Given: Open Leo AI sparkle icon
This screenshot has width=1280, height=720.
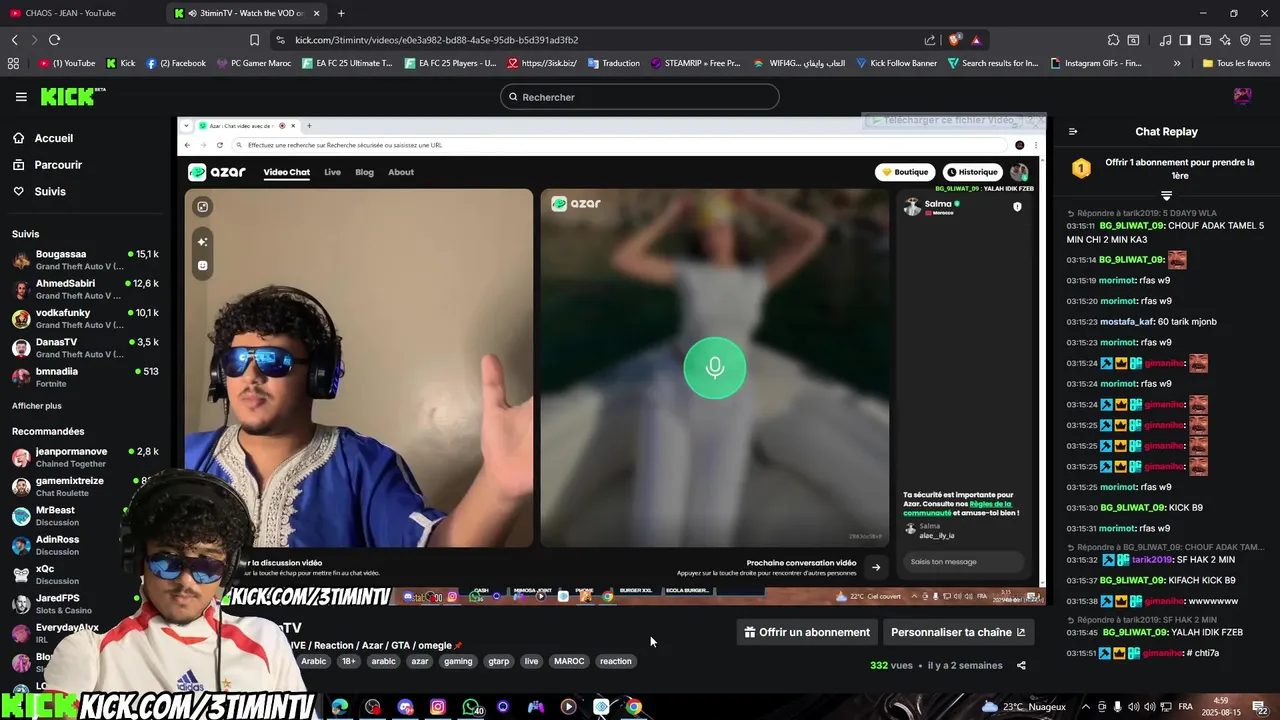Looking at the screenshot, I should [1225, 40].
